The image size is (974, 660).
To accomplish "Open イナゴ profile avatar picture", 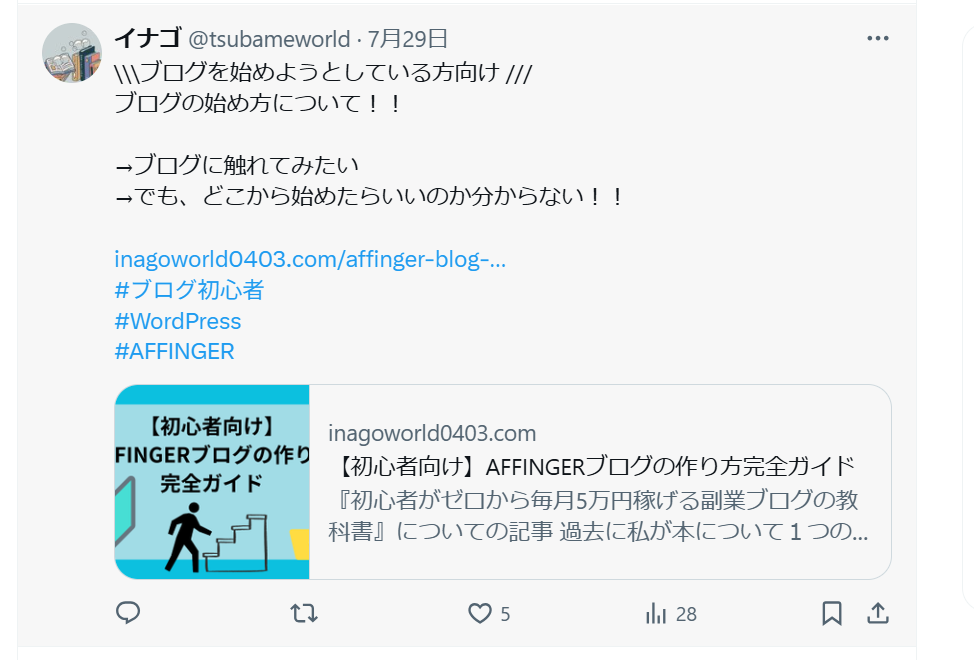I will pyautogui.click(x=72, y=53).
